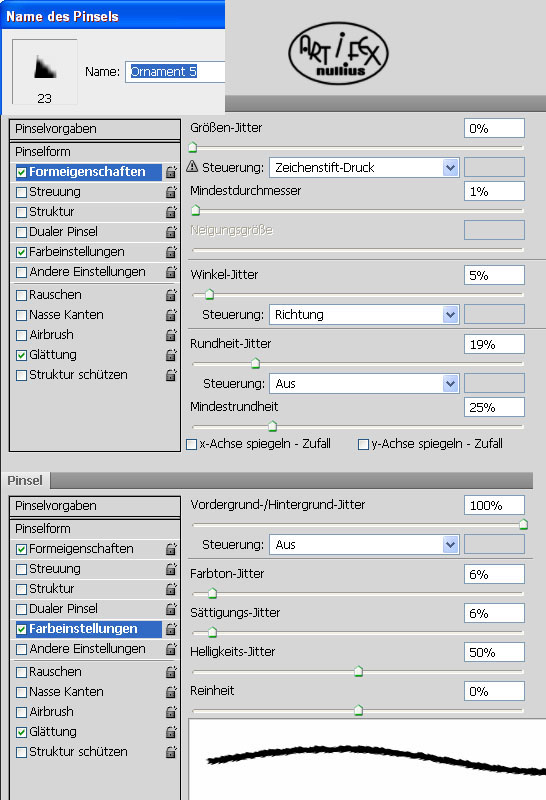Switch to the Pinsel tab
The image size is (546, 800).
click(25, 481)
